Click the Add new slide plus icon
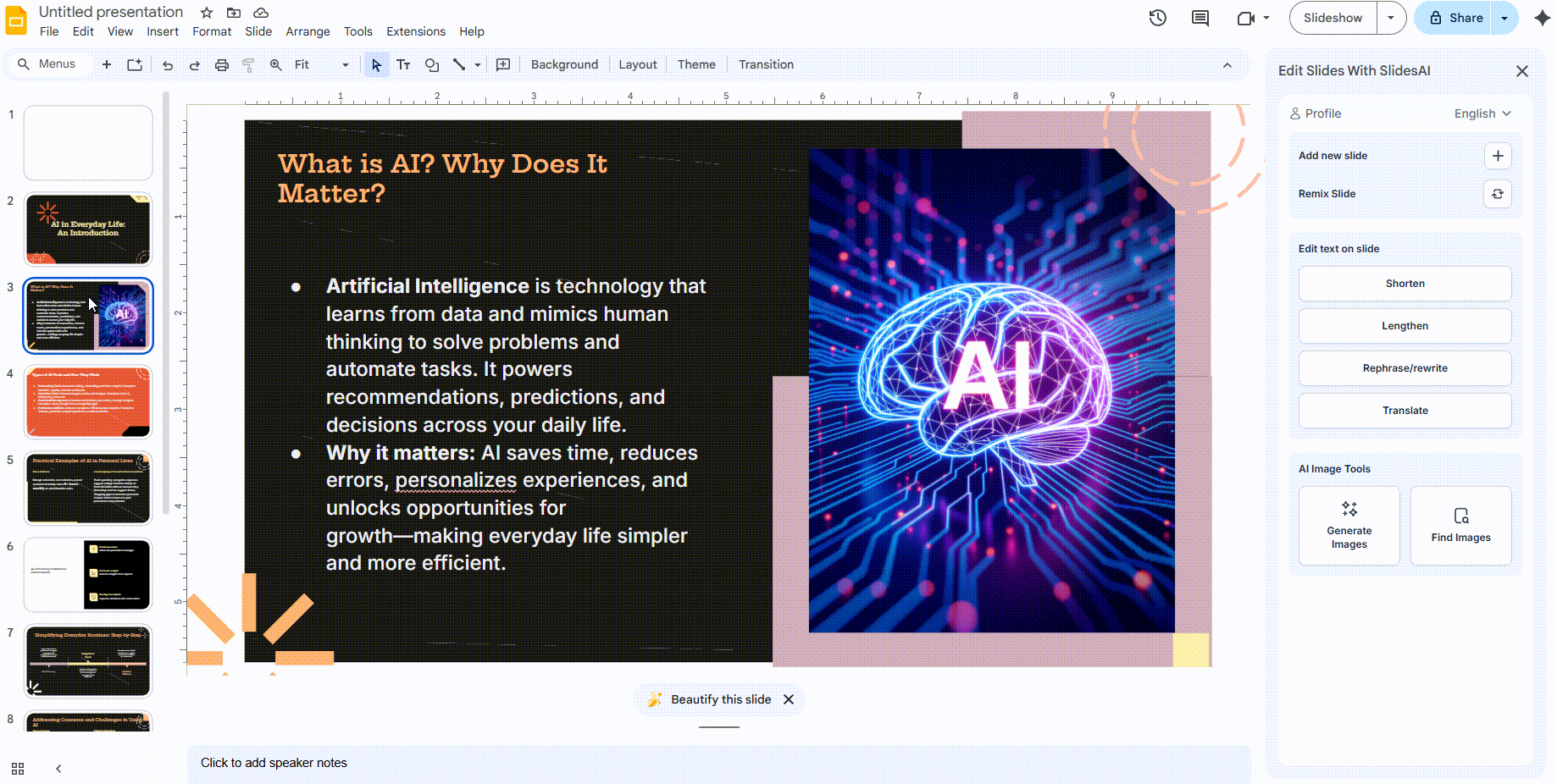The image size is (1557, 784). point(1498,156)
